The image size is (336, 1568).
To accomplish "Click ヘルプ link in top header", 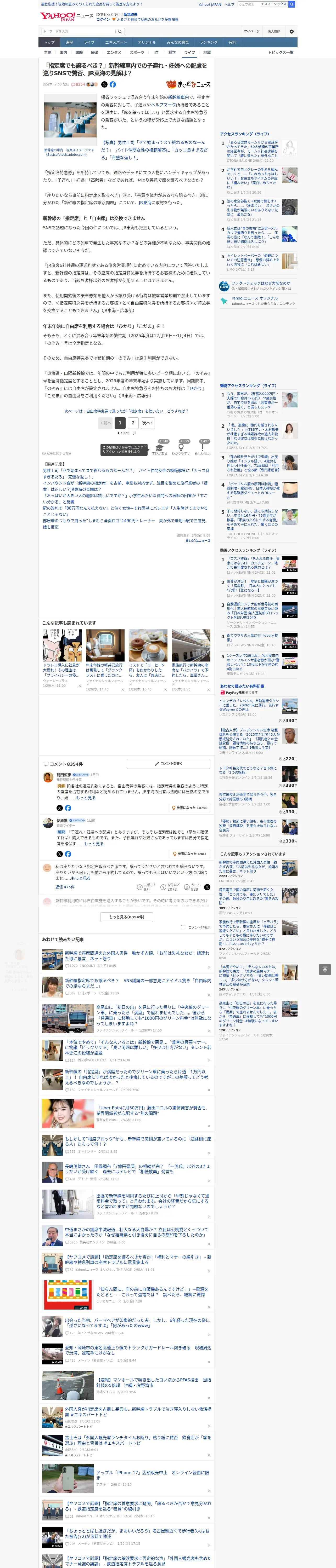I will click(x=229, y=4).
